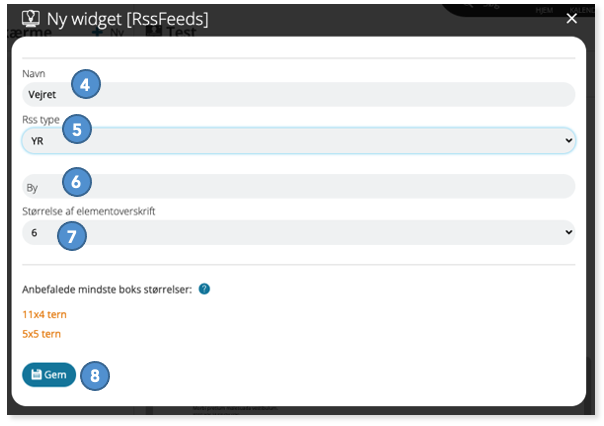604x426 pixels.
Task: Expand the Rss type chevron arrow
Action: point(569,140)
